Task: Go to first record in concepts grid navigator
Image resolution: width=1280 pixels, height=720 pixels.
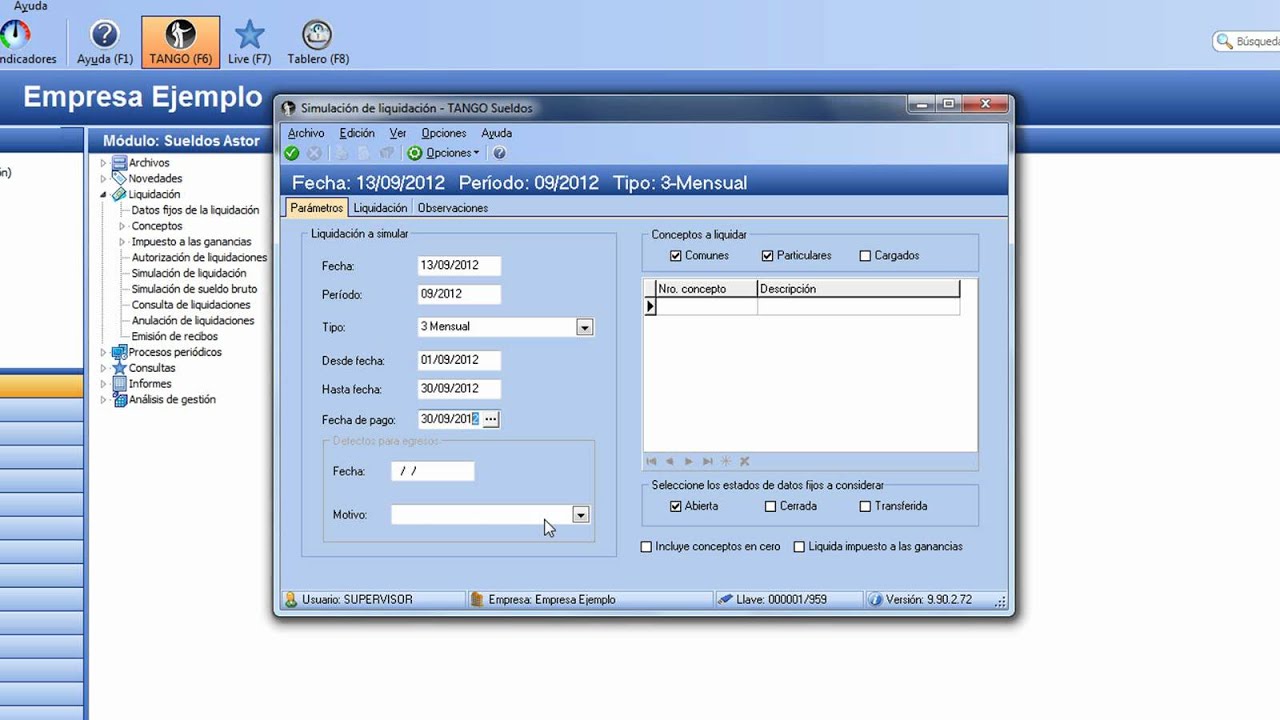Action: click(x=651, y=461)
